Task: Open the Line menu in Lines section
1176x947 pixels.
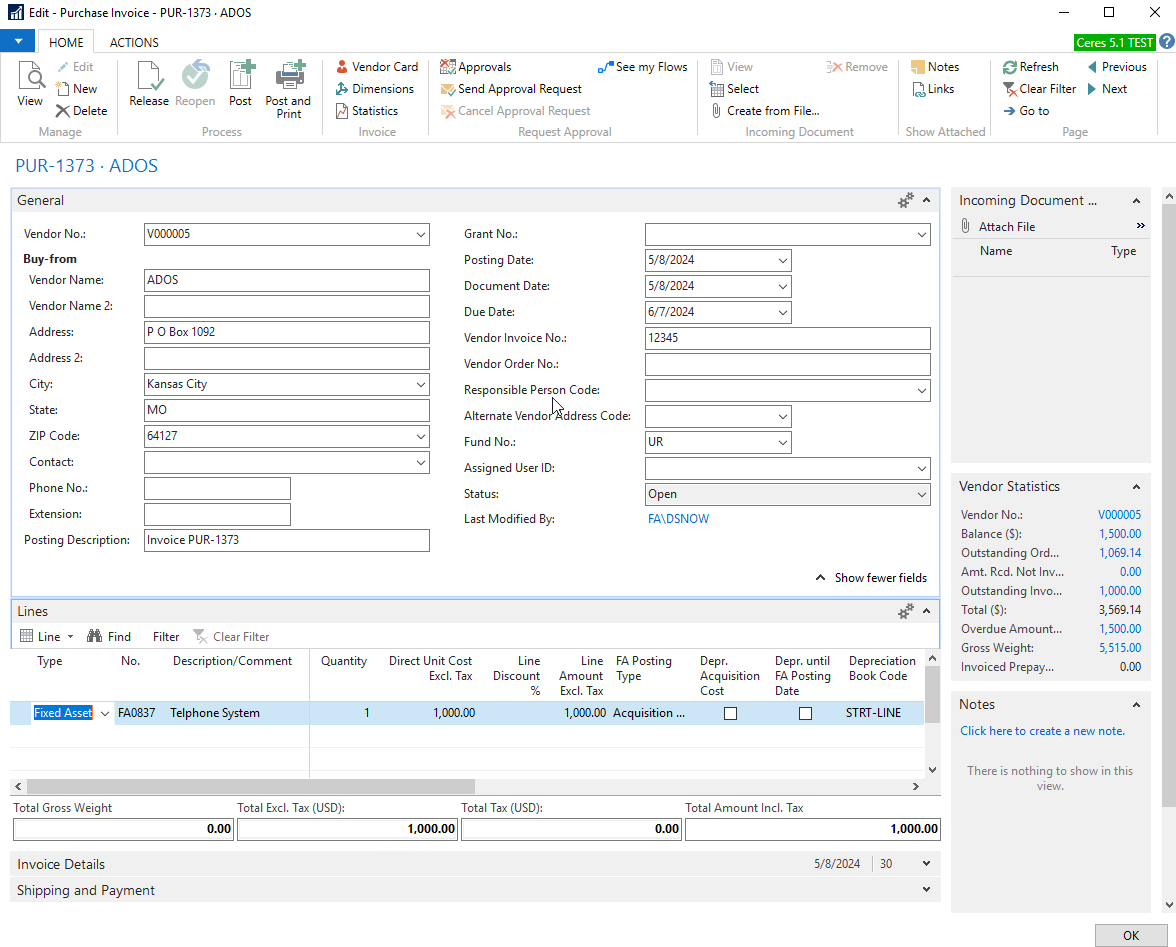Action: (47, 636)
